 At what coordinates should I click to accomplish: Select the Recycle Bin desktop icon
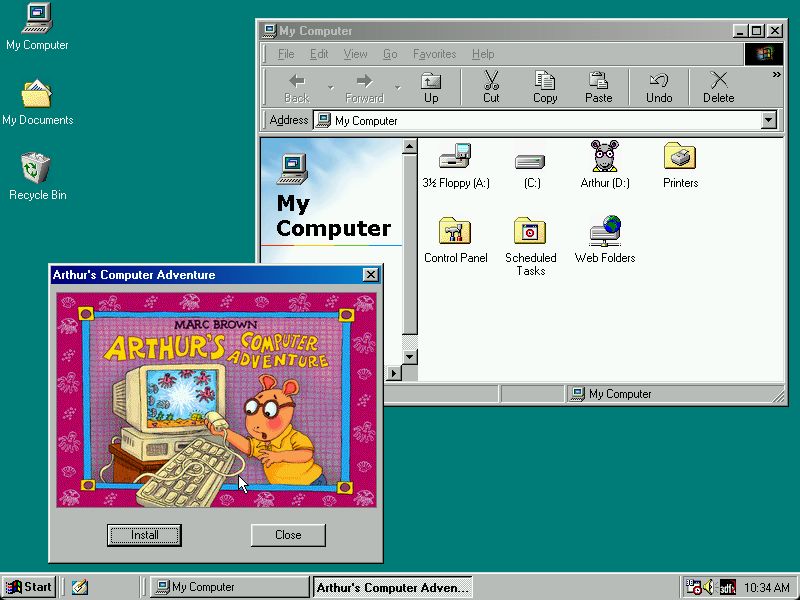coord(37,177)
